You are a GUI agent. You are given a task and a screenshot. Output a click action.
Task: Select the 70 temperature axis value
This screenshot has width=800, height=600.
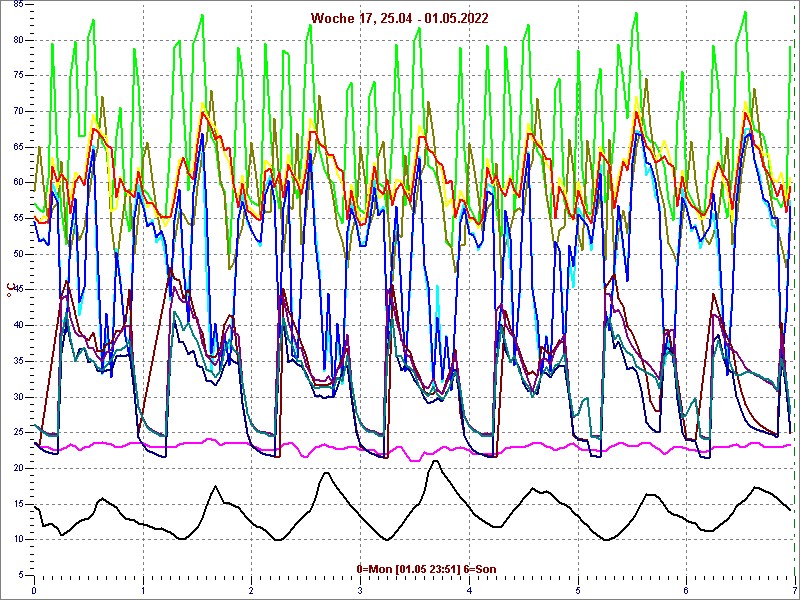tap(18, 112)
